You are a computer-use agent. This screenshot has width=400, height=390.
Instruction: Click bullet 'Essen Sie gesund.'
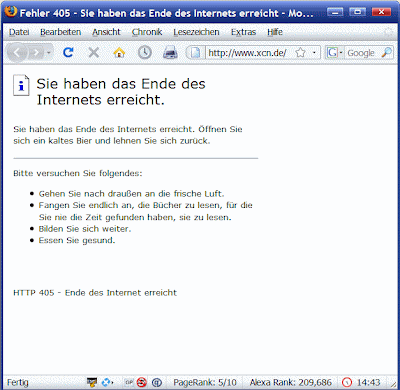[x=77, y=241]
